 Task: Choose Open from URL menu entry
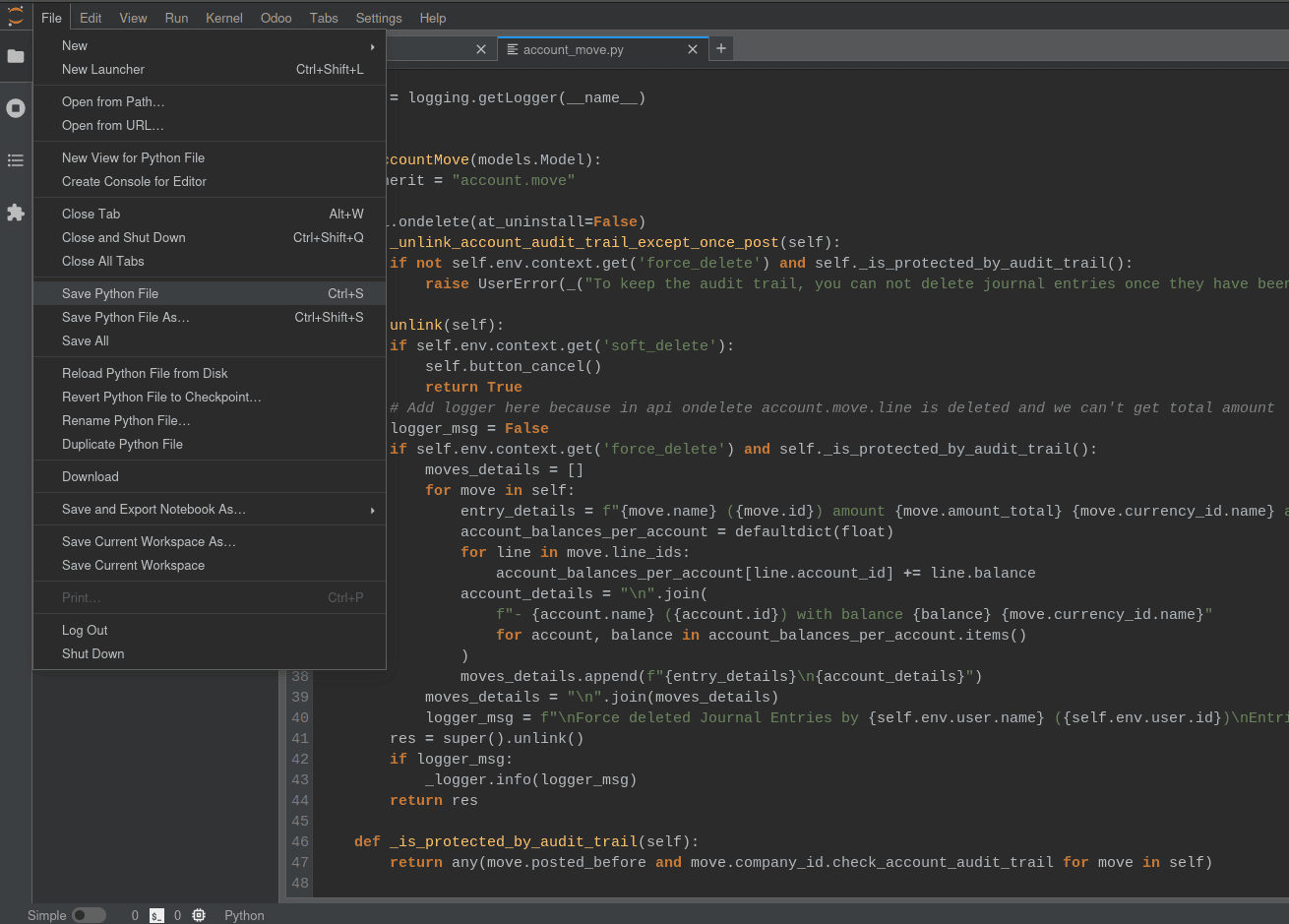tap(210, 126)
